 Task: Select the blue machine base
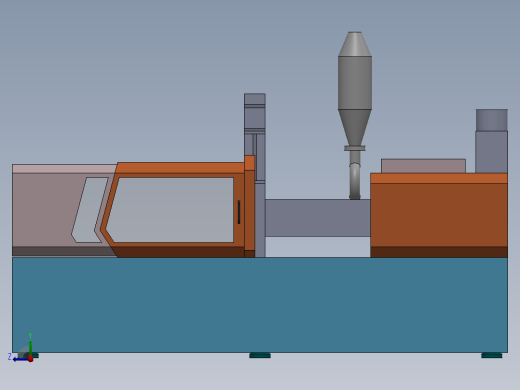tap(260, 305)
